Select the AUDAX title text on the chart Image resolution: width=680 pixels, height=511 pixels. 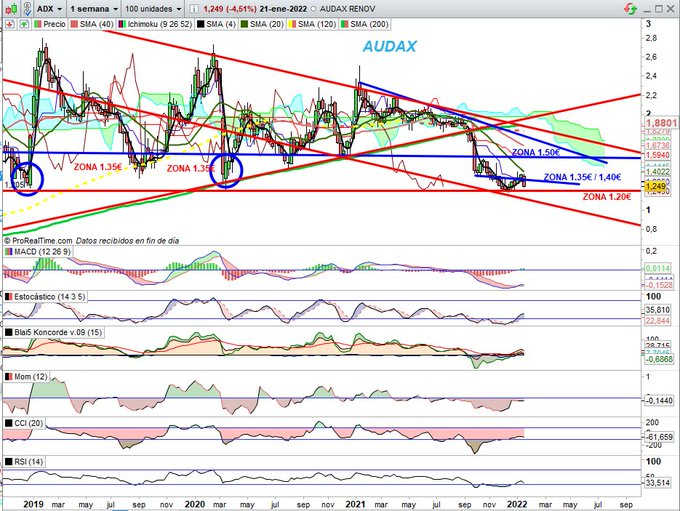point(389,46)
